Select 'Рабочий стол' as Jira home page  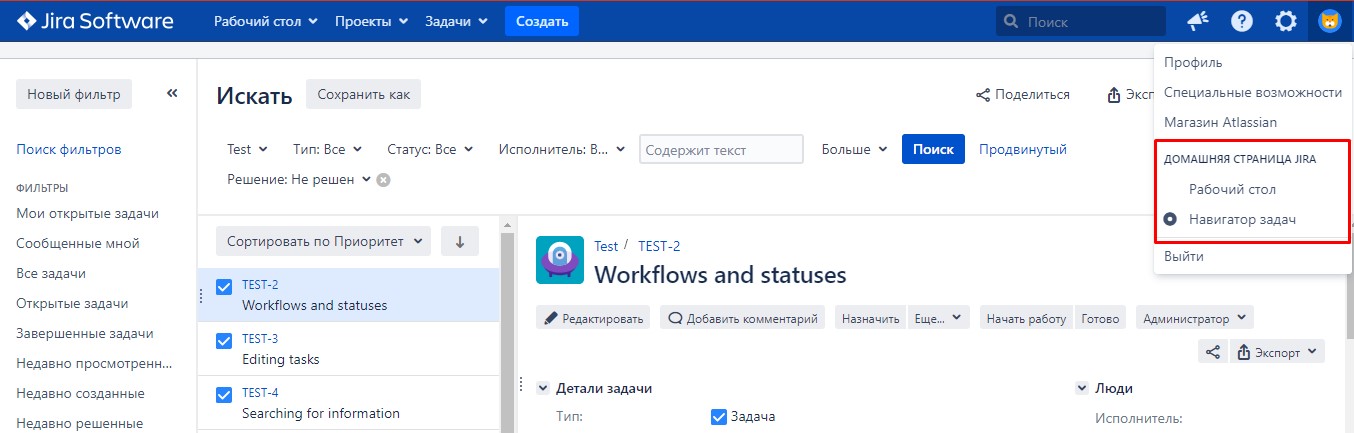click(1232, 189)
